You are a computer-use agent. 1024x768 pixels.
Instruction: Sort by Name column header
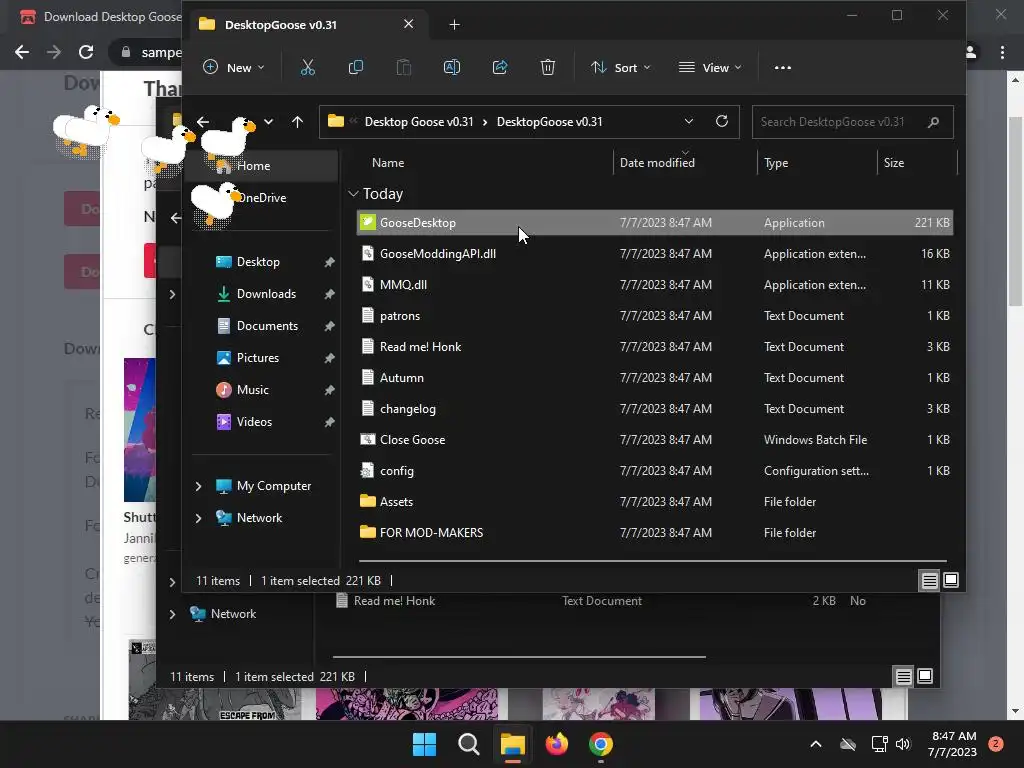[388, 163]
